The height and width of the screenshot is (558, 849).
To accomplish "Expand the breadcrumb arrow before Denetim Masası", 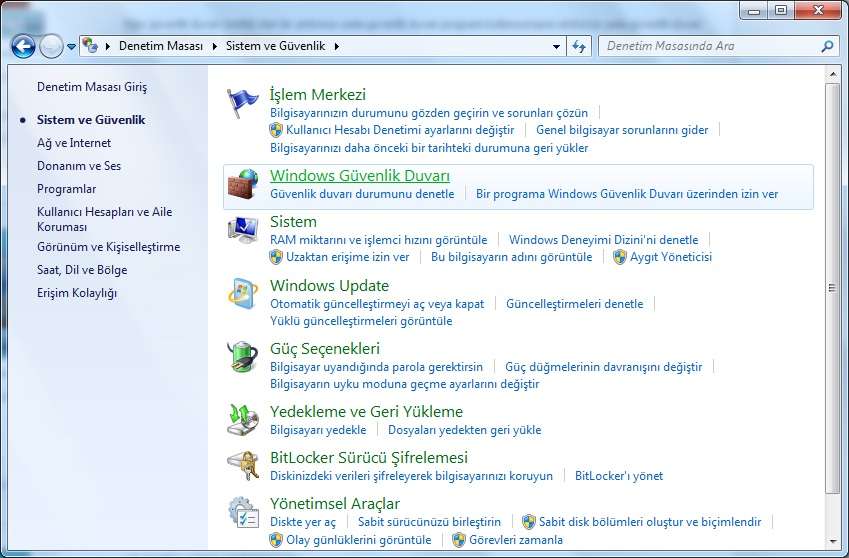I will click(107, 47).
